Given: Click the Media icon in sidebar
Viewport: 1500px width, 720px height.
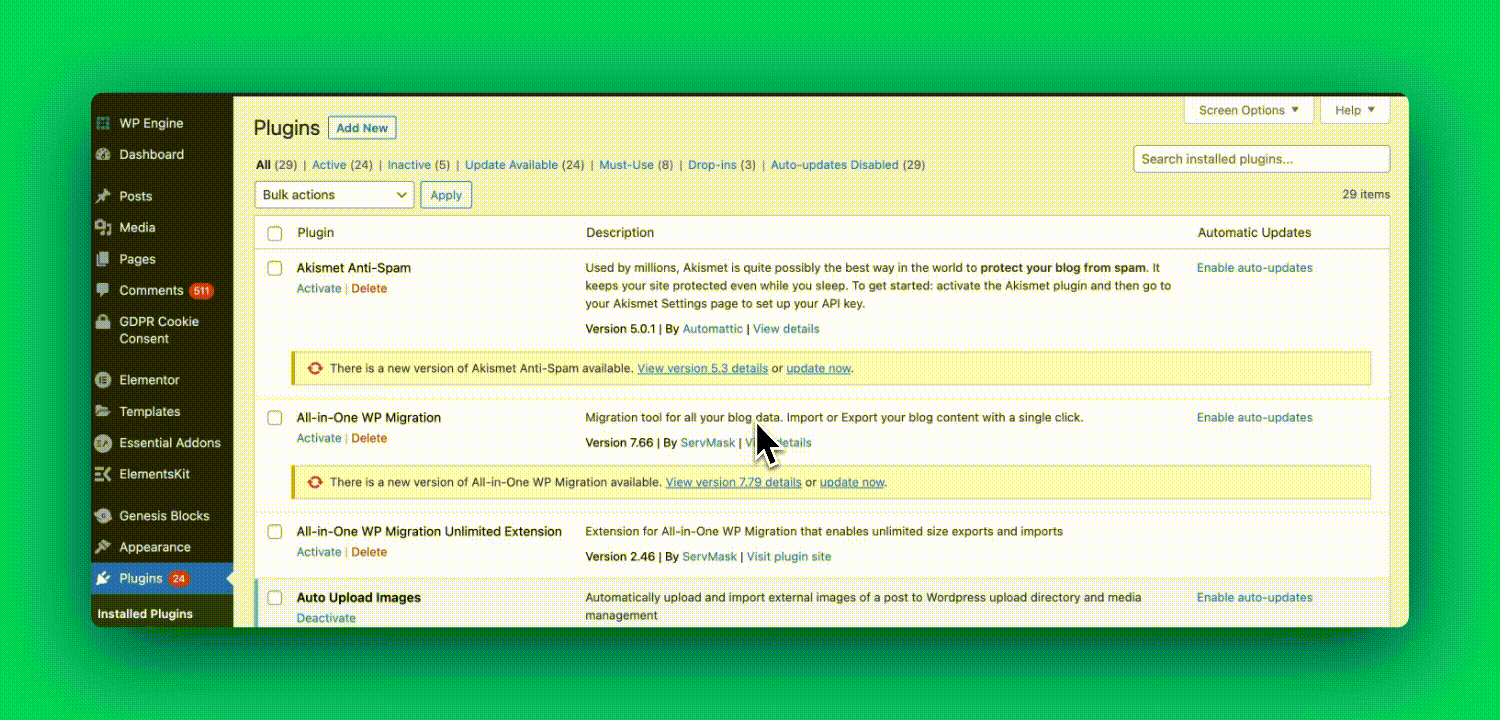Looking at the screenshot, I should (x=102, y=227).
